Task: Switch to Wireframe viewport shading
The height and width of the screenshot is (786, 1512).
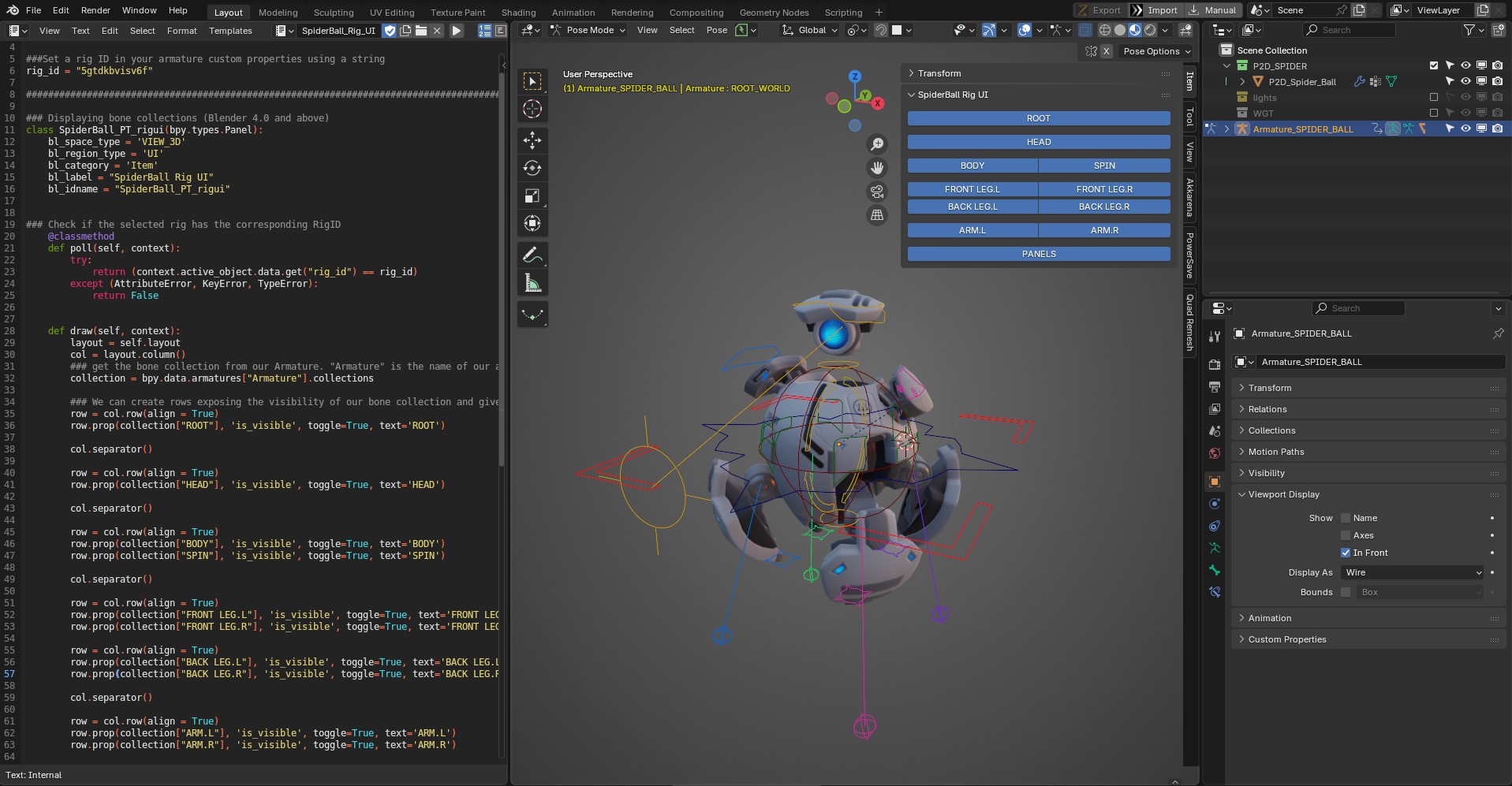Action: tap(1104, 30)
